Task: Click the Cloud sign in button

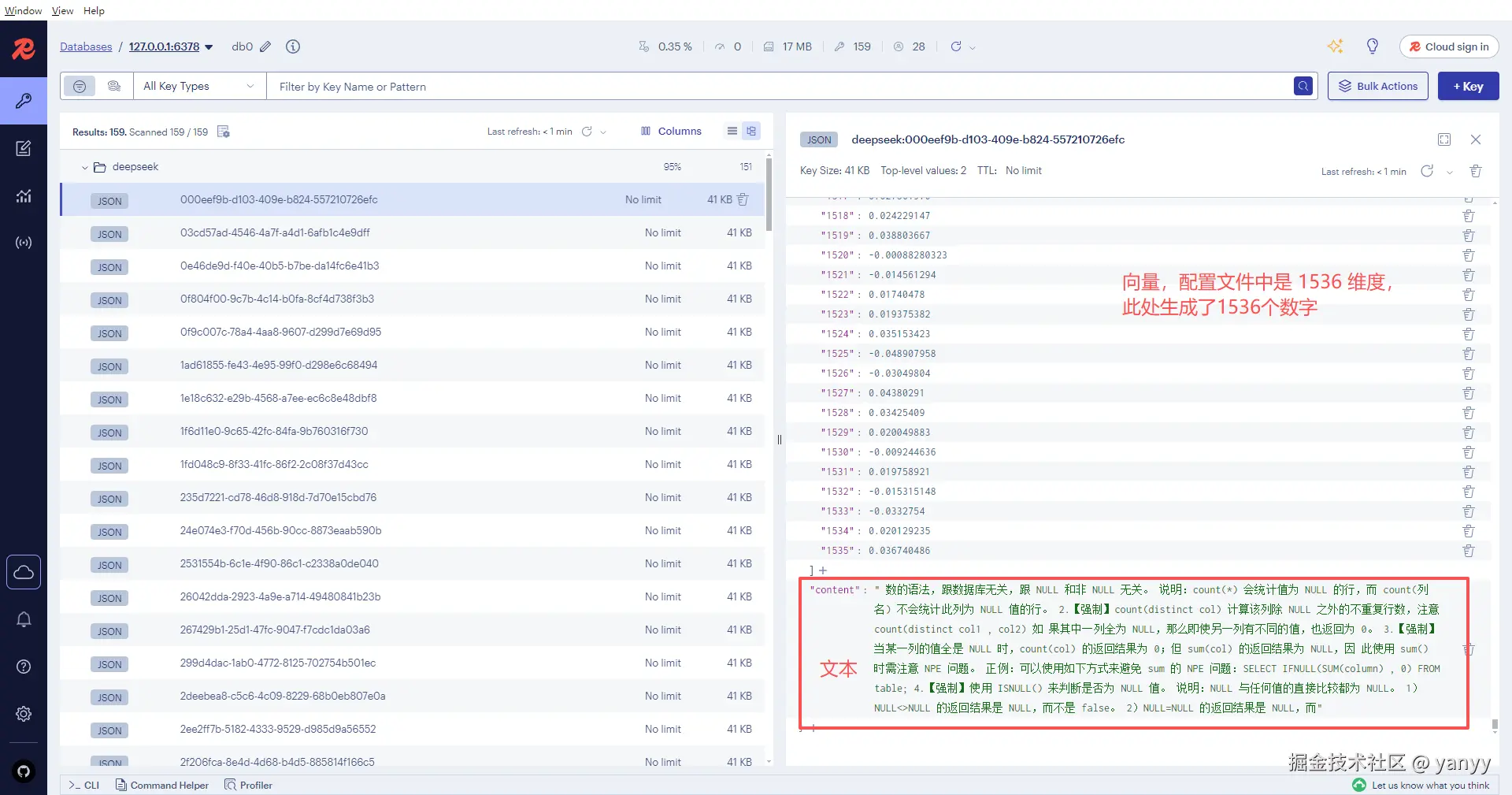Action: coord(1449,46)
